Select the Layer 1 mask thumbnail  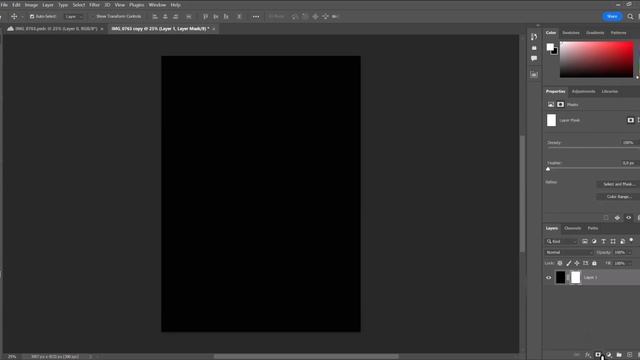576,278
